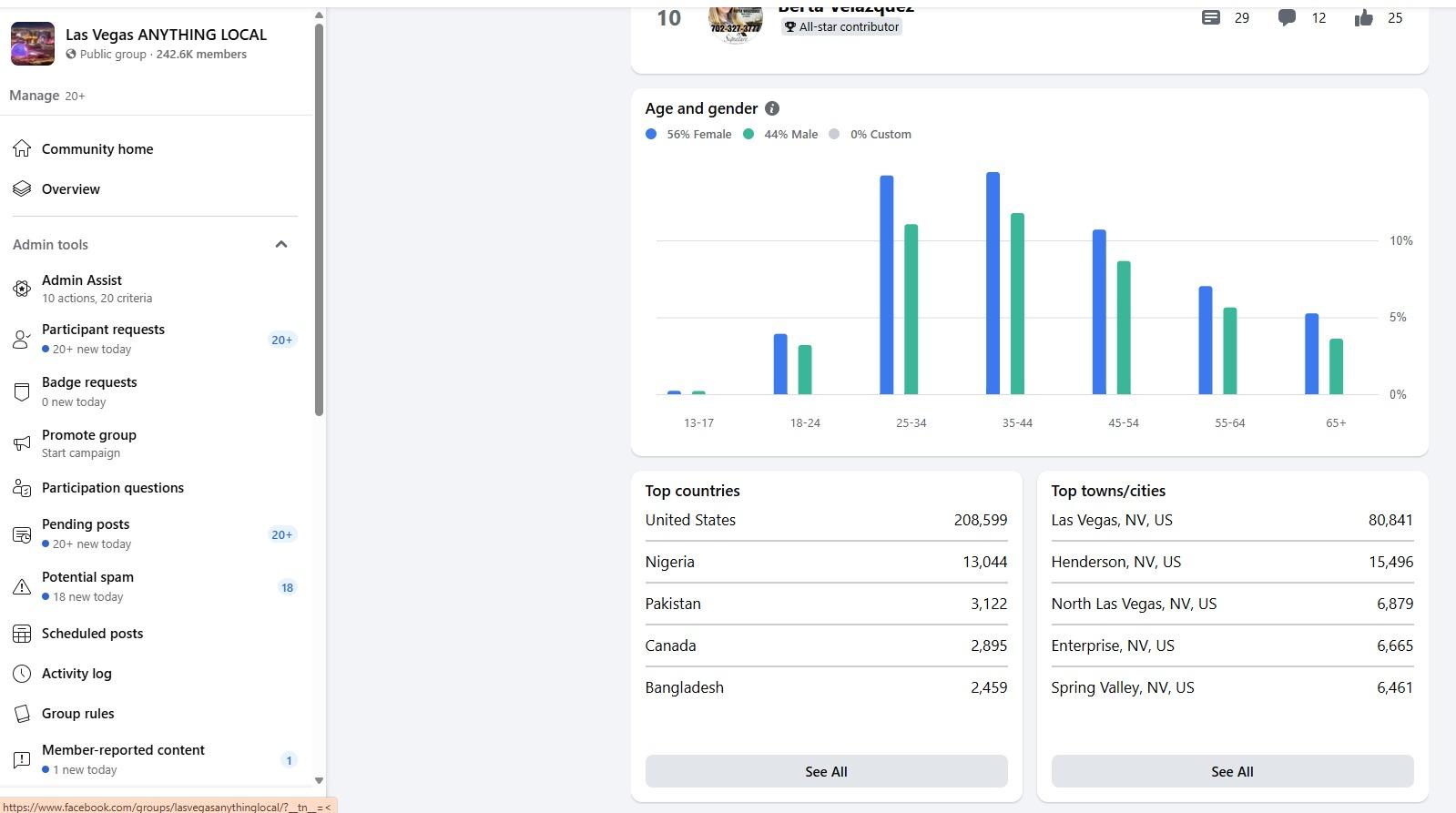Click the Las Vegas ANYTHING LOCAL group thumbnail

tap(33, 44)
